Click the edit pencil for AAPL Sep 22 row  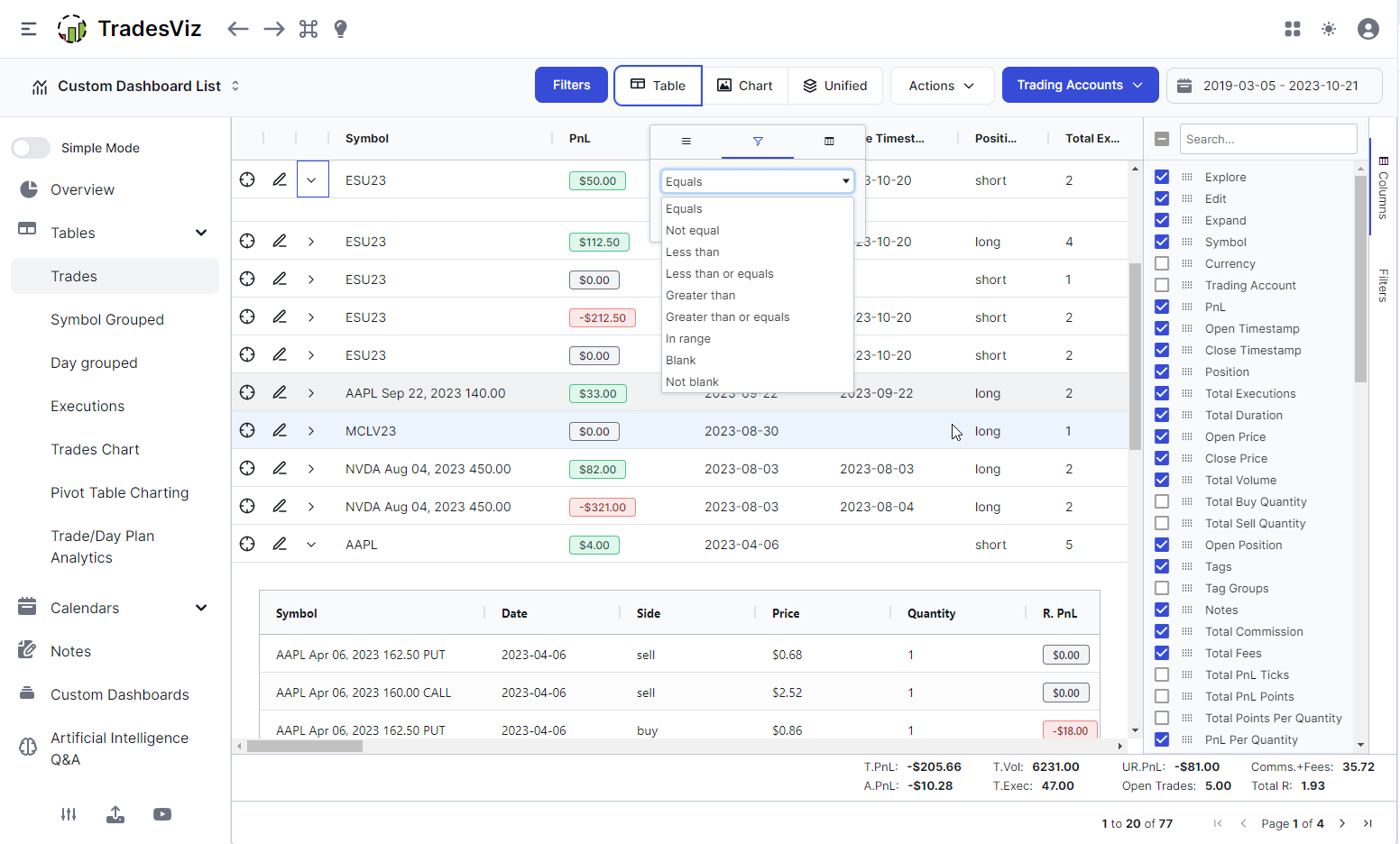pos(280,392)
